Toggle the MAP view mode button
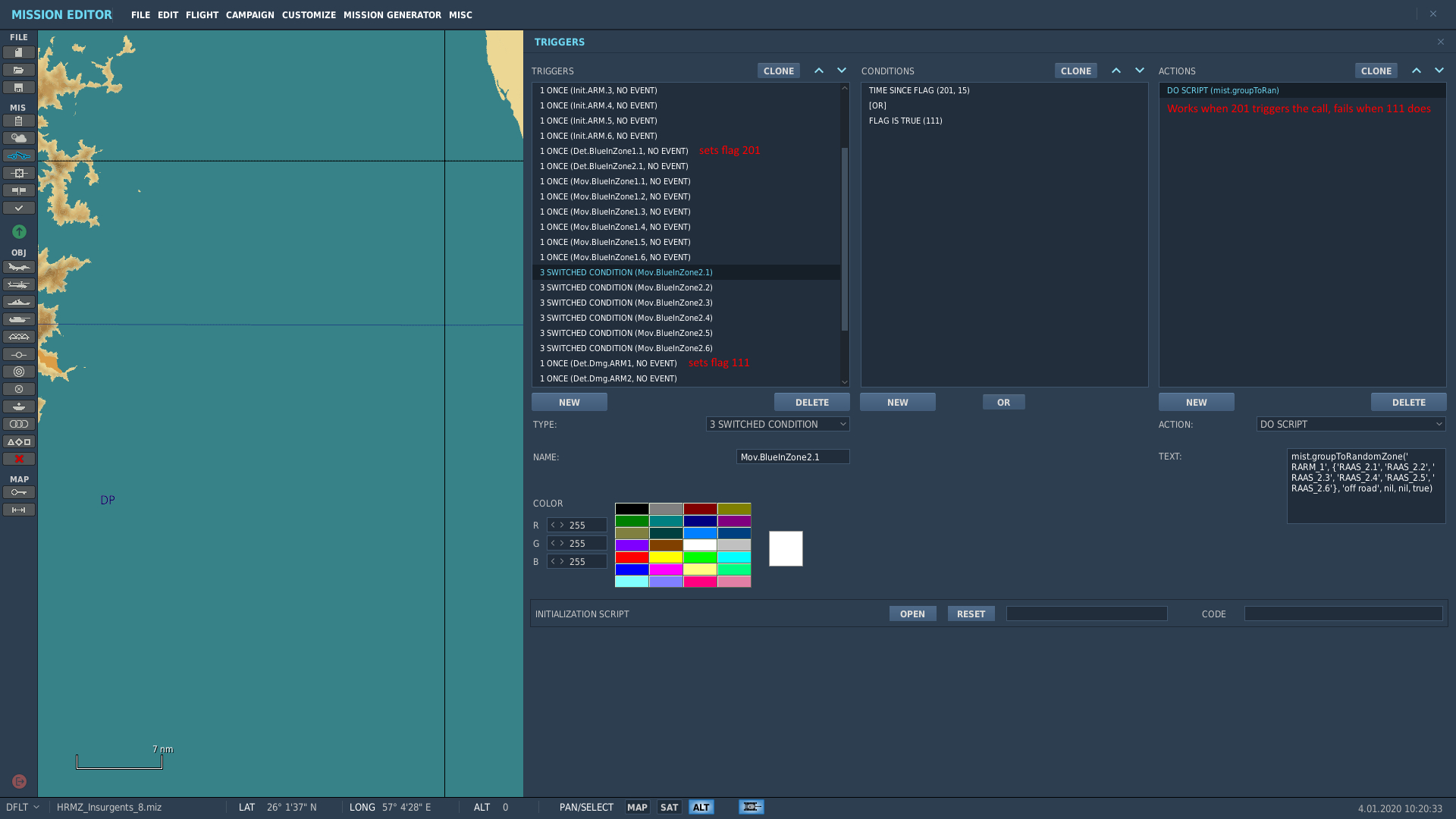1456x819 pixels. tap(637, 807)
